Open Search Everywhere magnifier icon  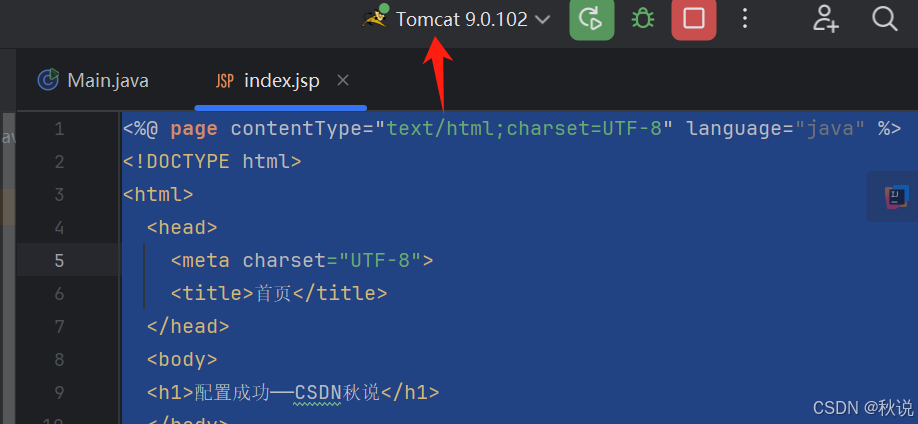tap(884, 19)
